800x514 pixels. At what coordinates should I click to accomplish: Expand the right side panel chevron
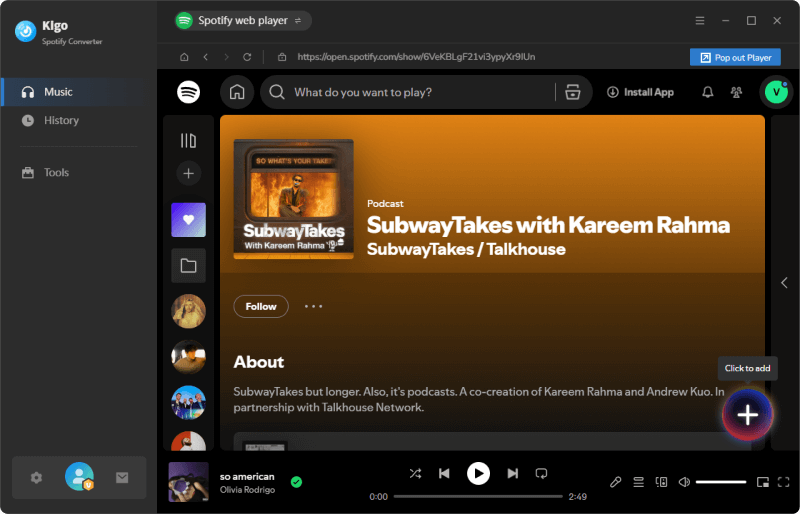pos(785,283)
